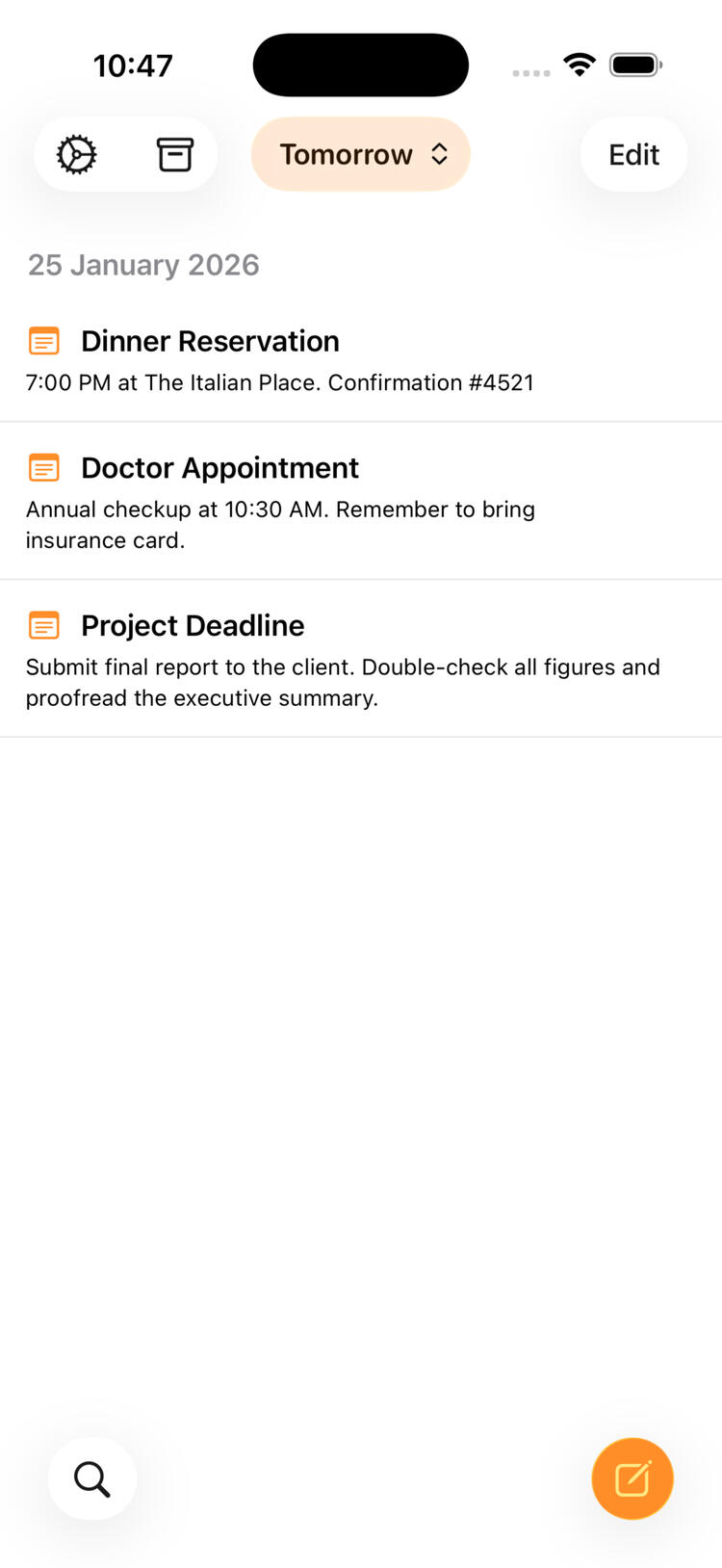Image resolution: width=722 pixels, height=1568 pixels.
Task: Open the settings gear icon
Action: click(x=77, y=154)
